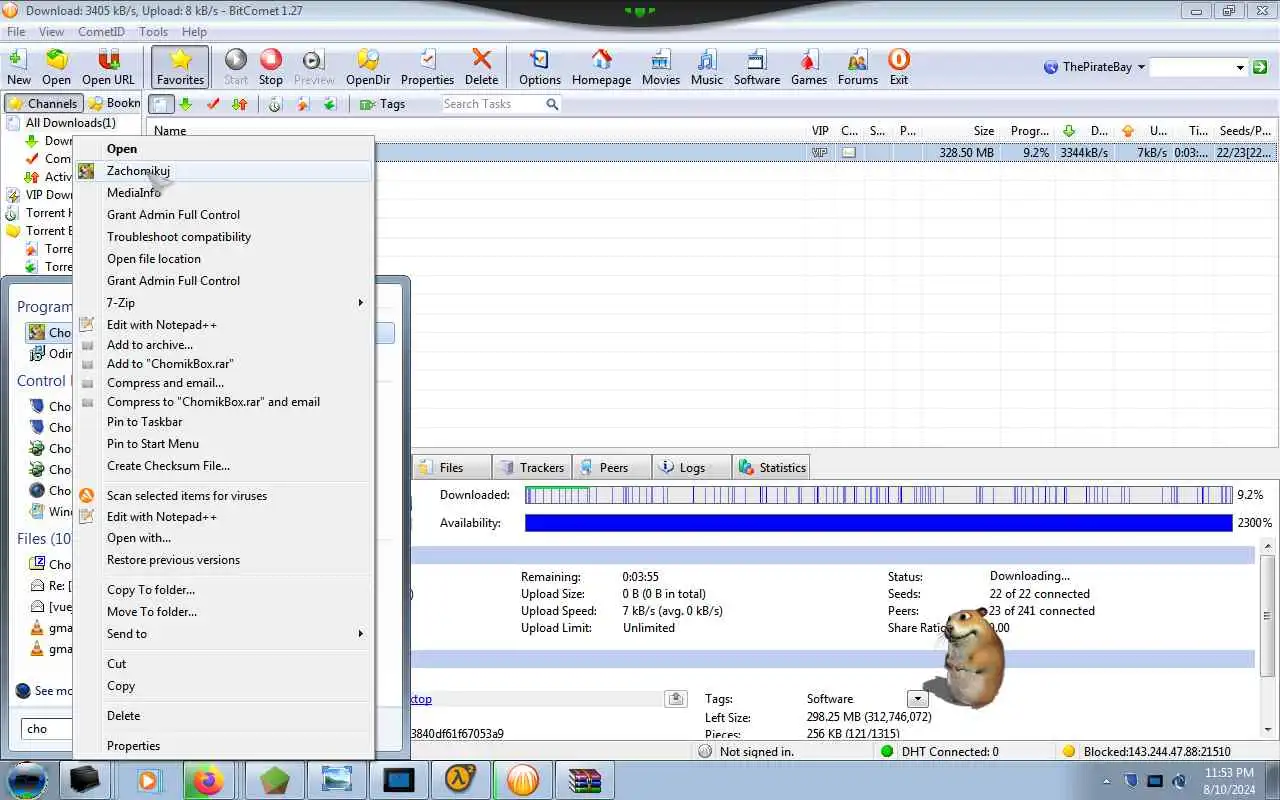Open the Forums toolbar icon
The image size is (1280, 800).
click(x=858, y=67)
